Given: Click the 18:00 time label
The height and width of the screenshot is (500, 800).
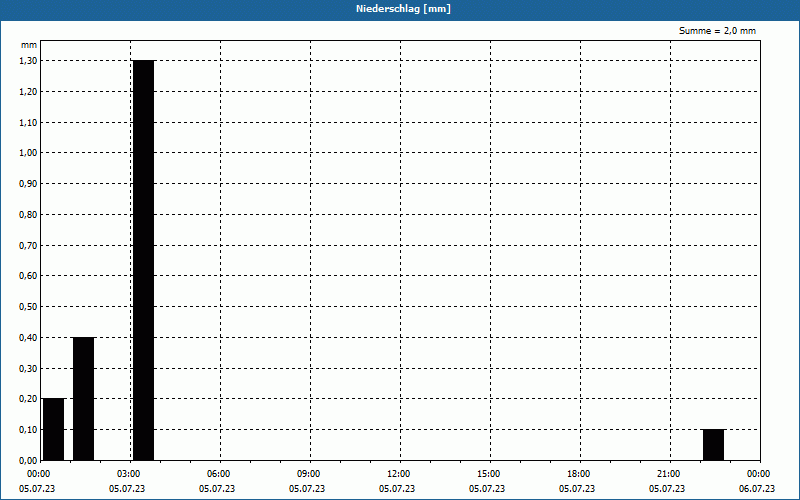Looking at the screenshot, I should click(578, 474).
